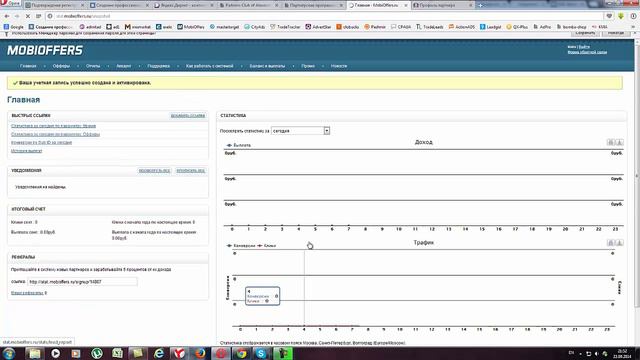
Task: Open the Speed Dial grid icon
Action: [38, 16]
